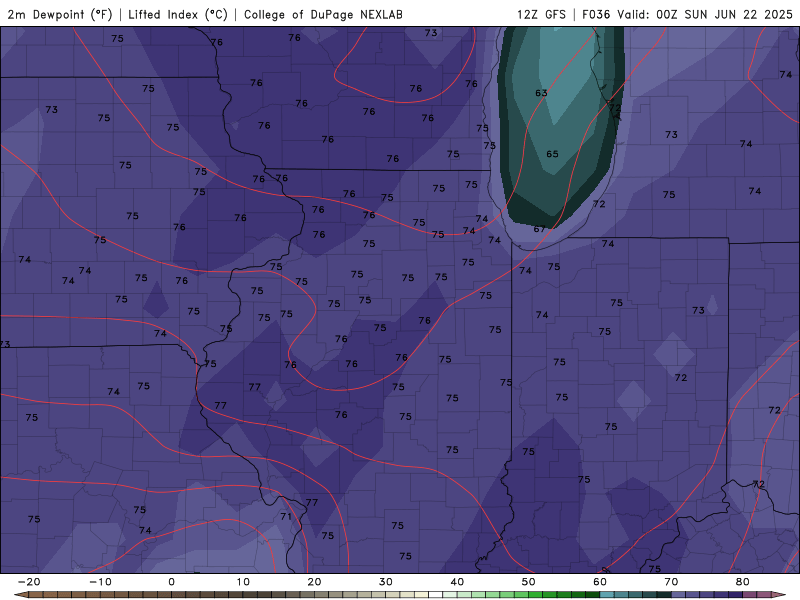Click the "-20" color scale label
Screen dimensions: 800x600
[29, 582]
